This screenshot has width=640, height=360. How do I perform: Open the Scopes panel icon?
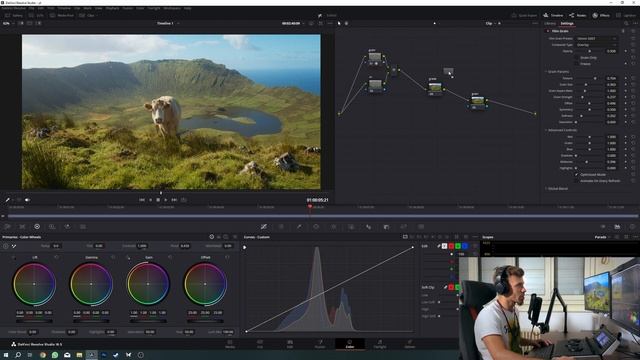point(617,227)
